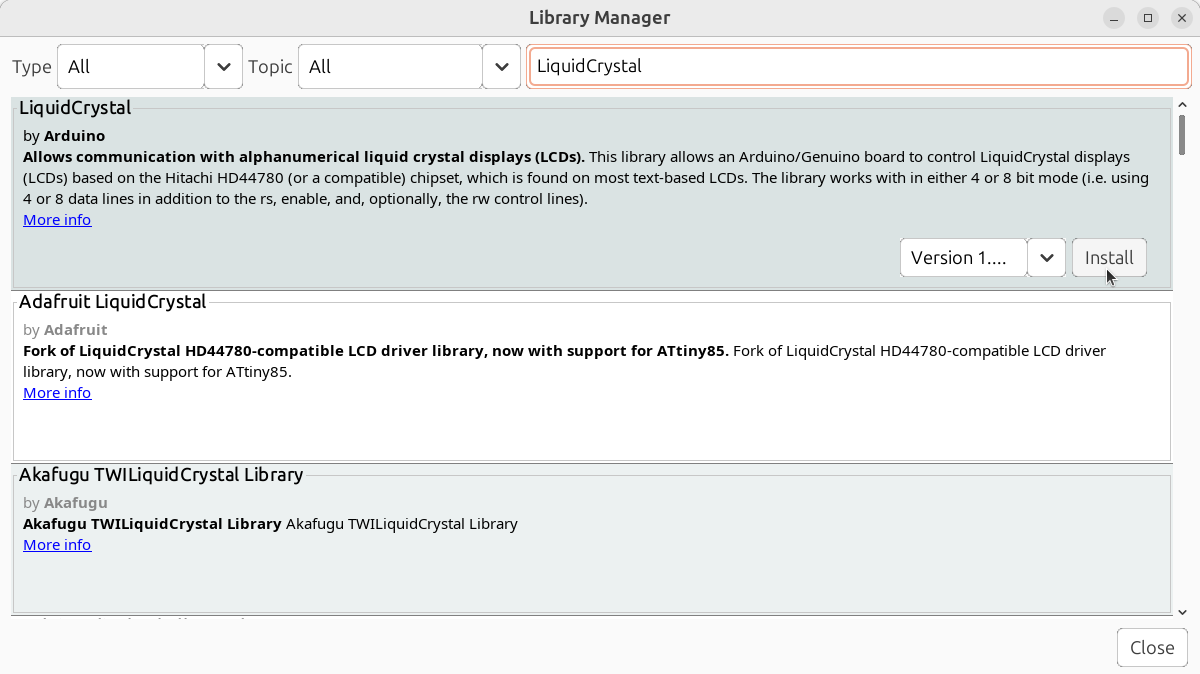Expand the Topic dropdown chevron arrow
The width and height of the screenshot is (1200, 674).
501,67
